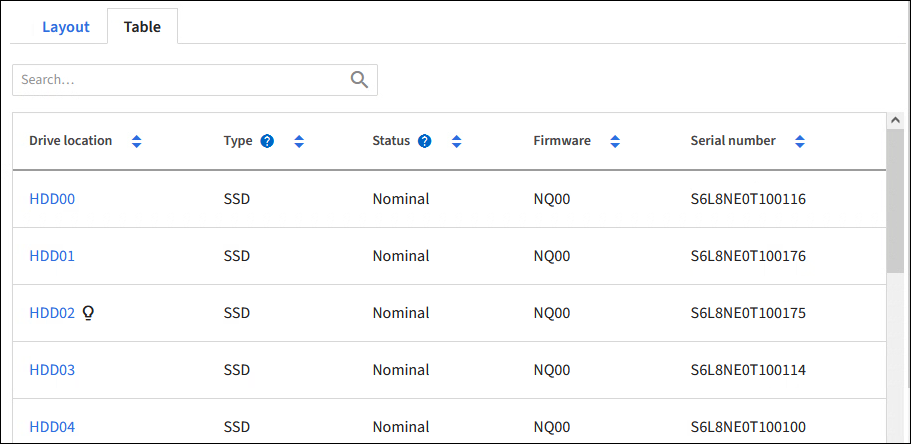Click the Drive location column header text

71,141
